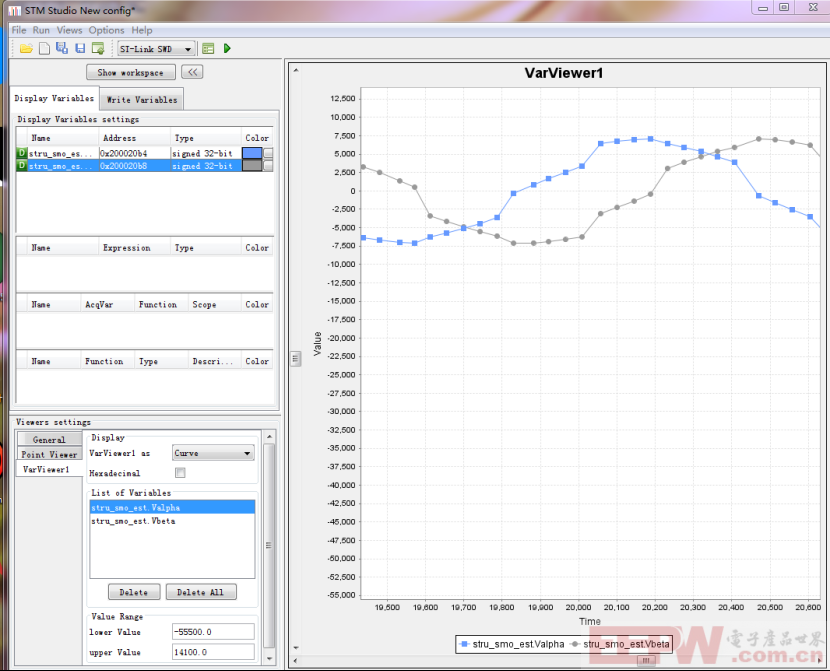Open the ST-Link SWD interface dropdown
This screenshot has height=671, width=830.
click(156, 49)
